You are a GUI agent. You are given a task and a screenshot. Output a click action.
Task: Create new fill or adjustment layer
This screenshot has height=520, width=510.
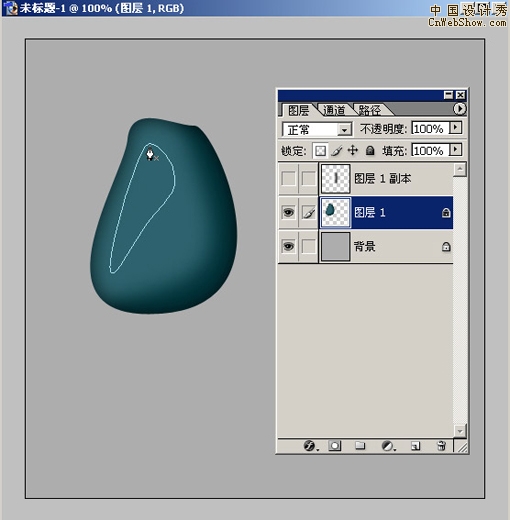[388, 446]
